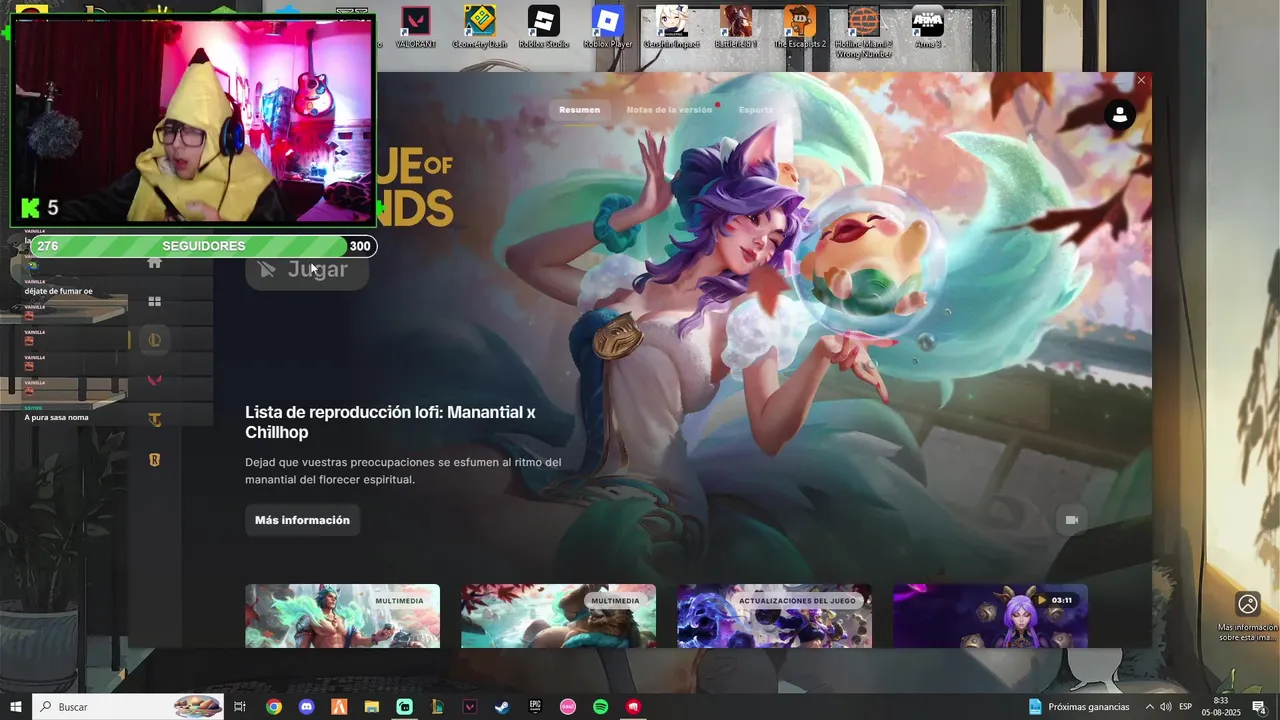Screen dimensions: 1280x720
Task: Open Hotline Miami 2 desktop shortcut
Action: click(864, 30)
